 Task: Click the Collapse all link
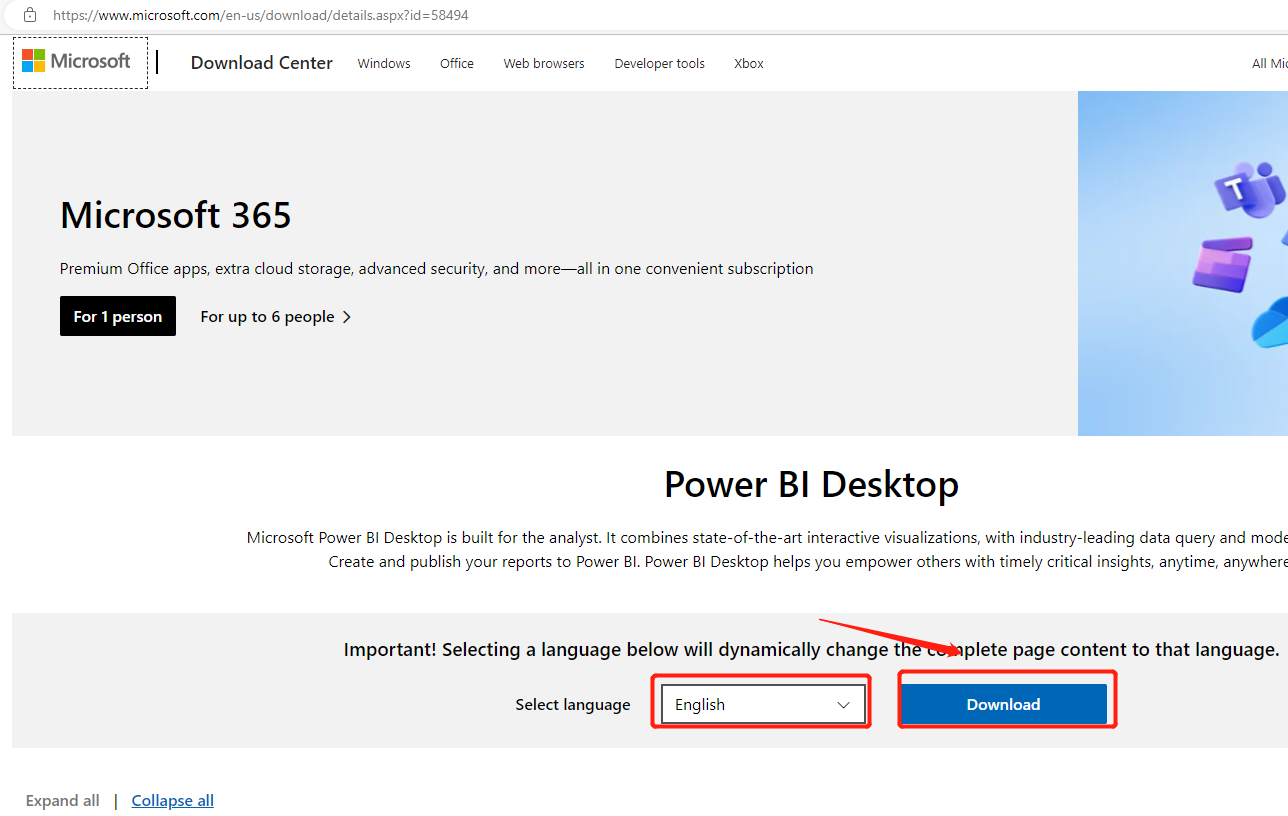click(x=171, y=800)
